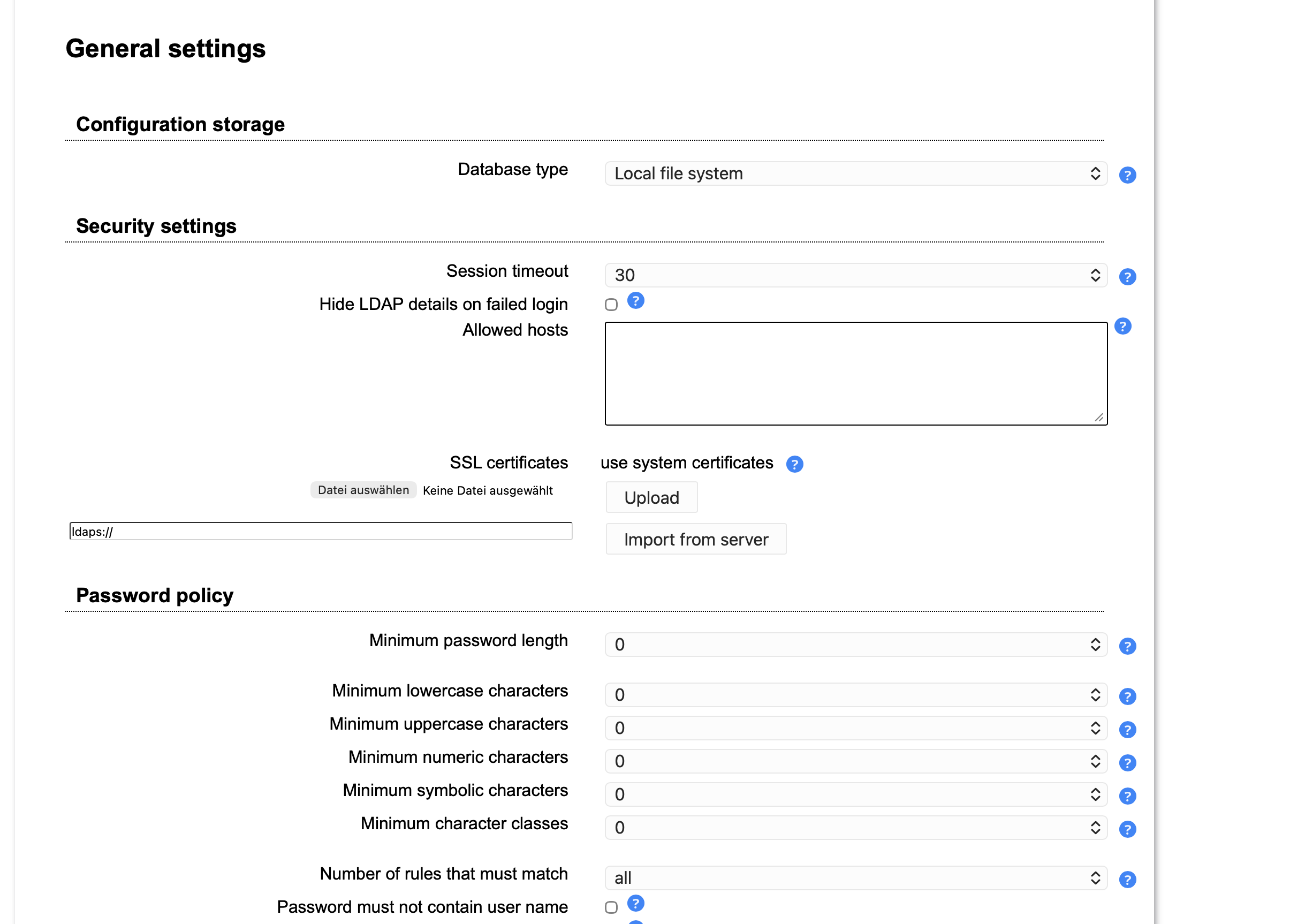Expand the Session timeout dropdown
The height and width of the screenshot is (924, 1290).
855,275
